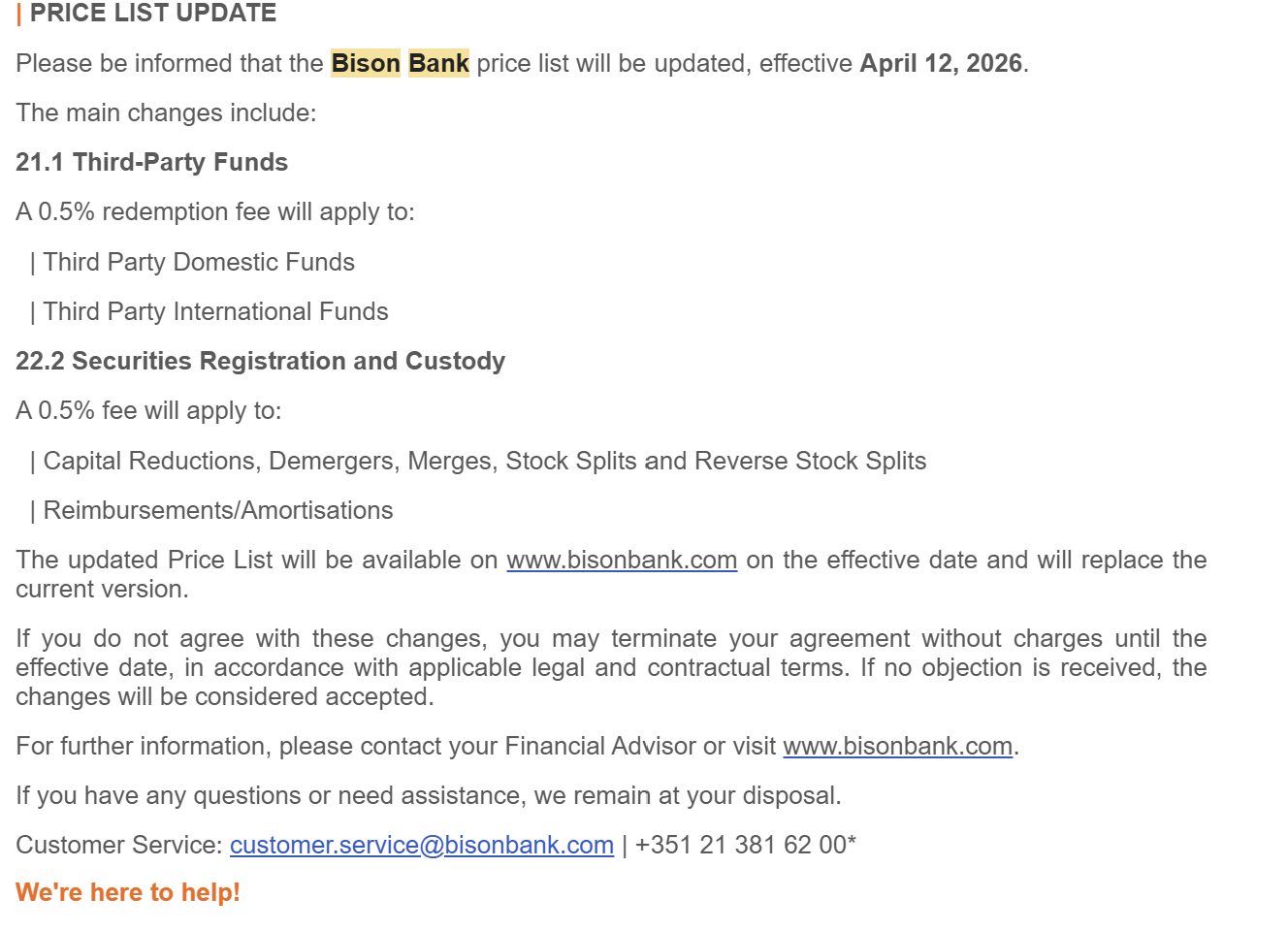This screenshot has height=931, width=1288.
Task: Click the phone number +351 21 381 62 00
Action: click(741, 846)
